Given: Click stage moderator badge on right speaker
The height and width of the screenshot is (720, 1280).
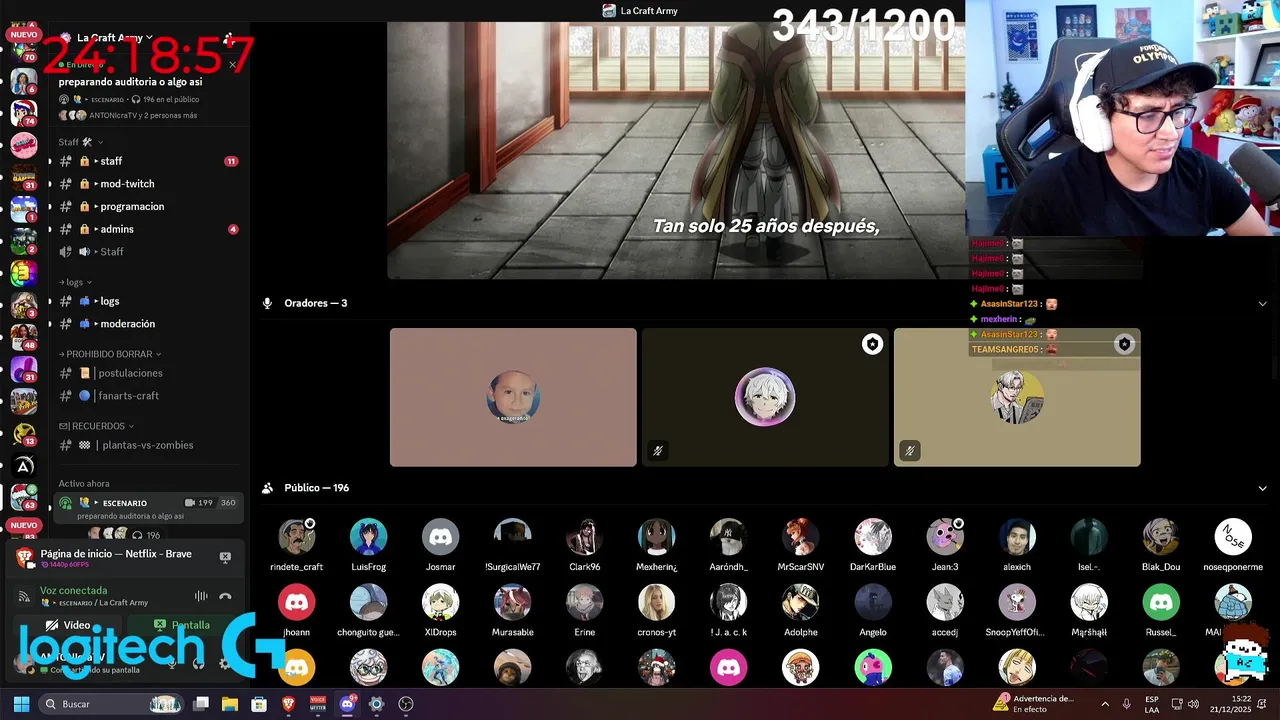Looking at the screenshot, I should (x=1124, y=344).
